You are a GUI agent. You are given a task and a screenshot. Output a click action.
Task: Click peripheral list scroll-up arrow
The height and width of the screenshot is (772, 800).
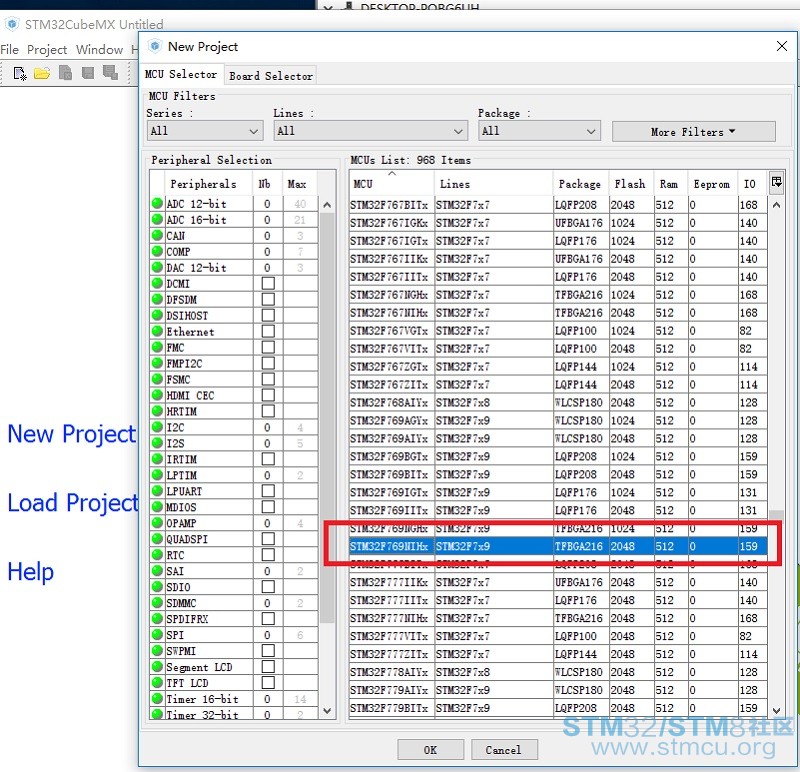pos(327,205)
